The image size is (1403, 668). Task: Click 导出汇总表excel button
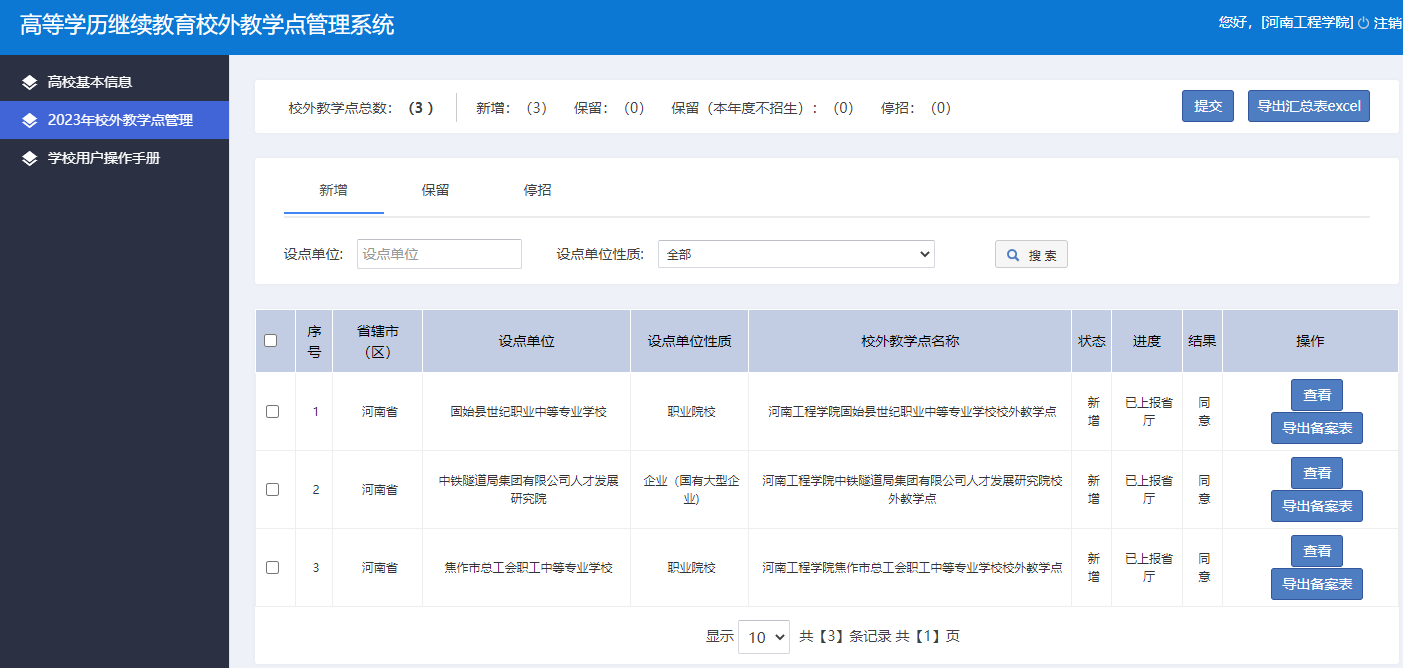tap(1308, 106)
